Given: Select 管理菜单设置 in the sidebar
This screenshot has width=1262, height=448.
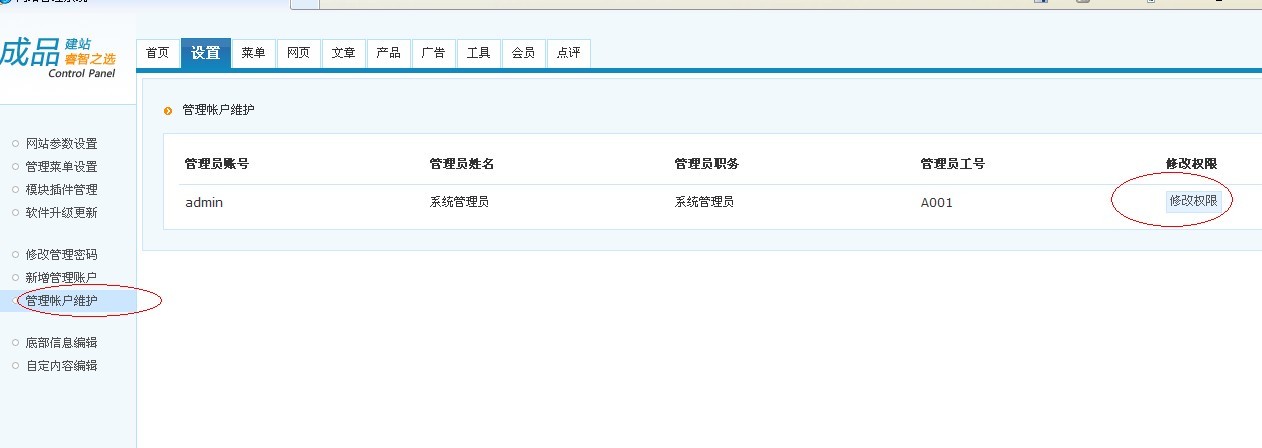Looking at the screenshot, I should point(61,167).
